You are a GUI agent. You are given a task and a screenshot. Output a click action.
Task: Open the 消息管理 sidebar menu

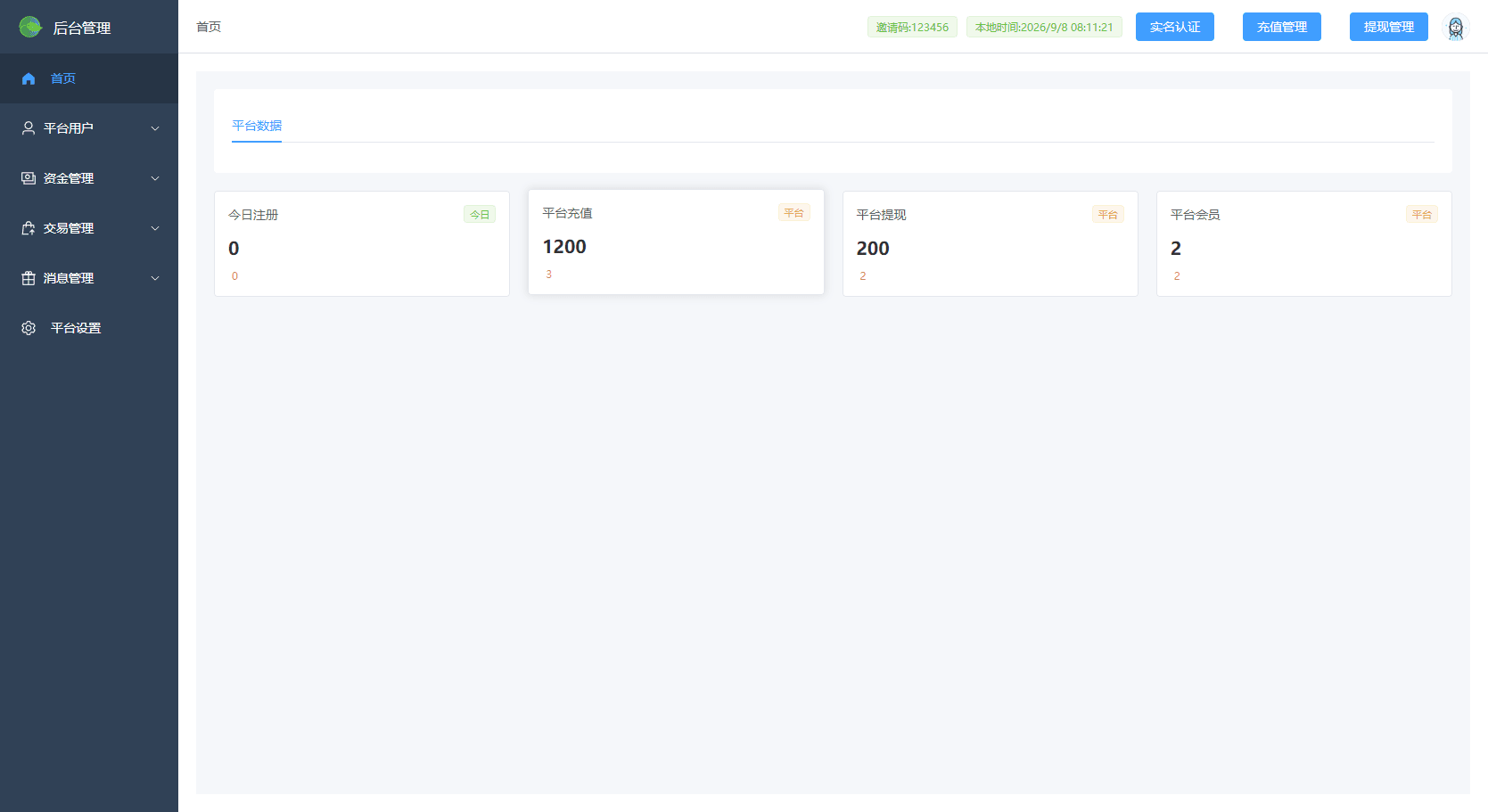tap(89, 278)
